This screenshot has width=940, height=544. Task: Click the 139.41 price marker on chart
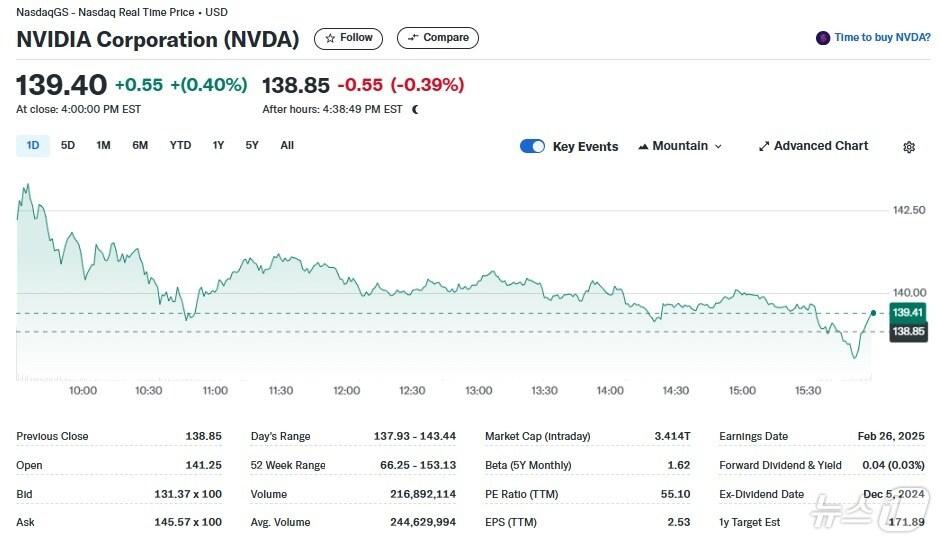(907, 313)
